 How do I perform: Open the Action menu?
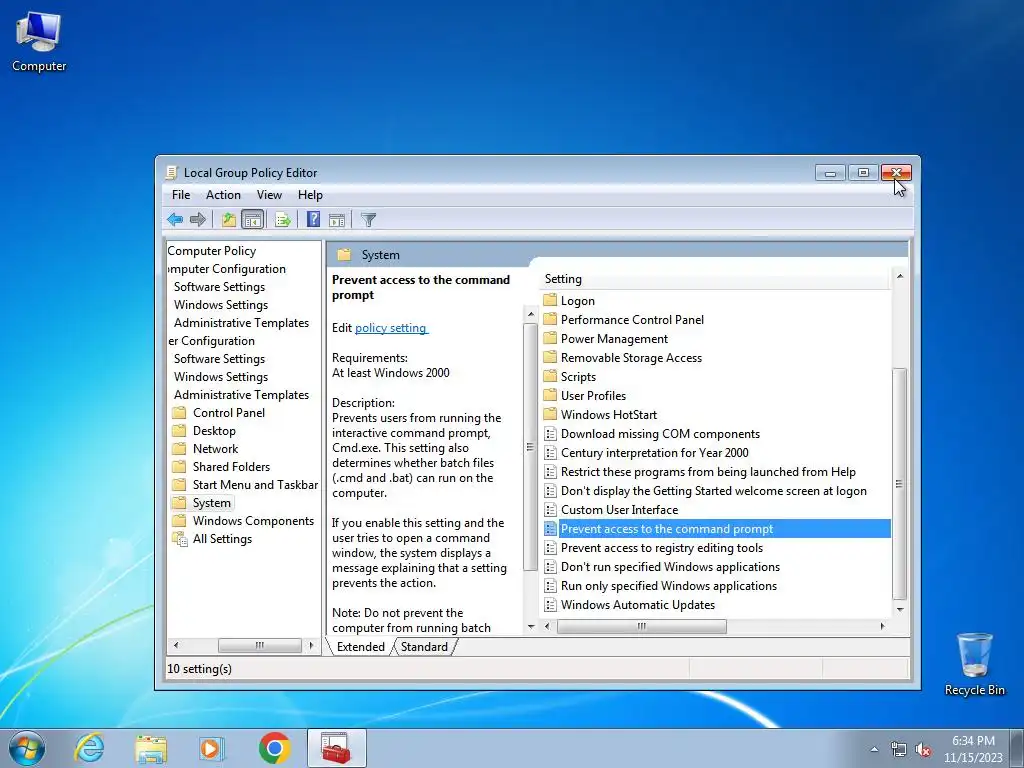click(223, 195)
